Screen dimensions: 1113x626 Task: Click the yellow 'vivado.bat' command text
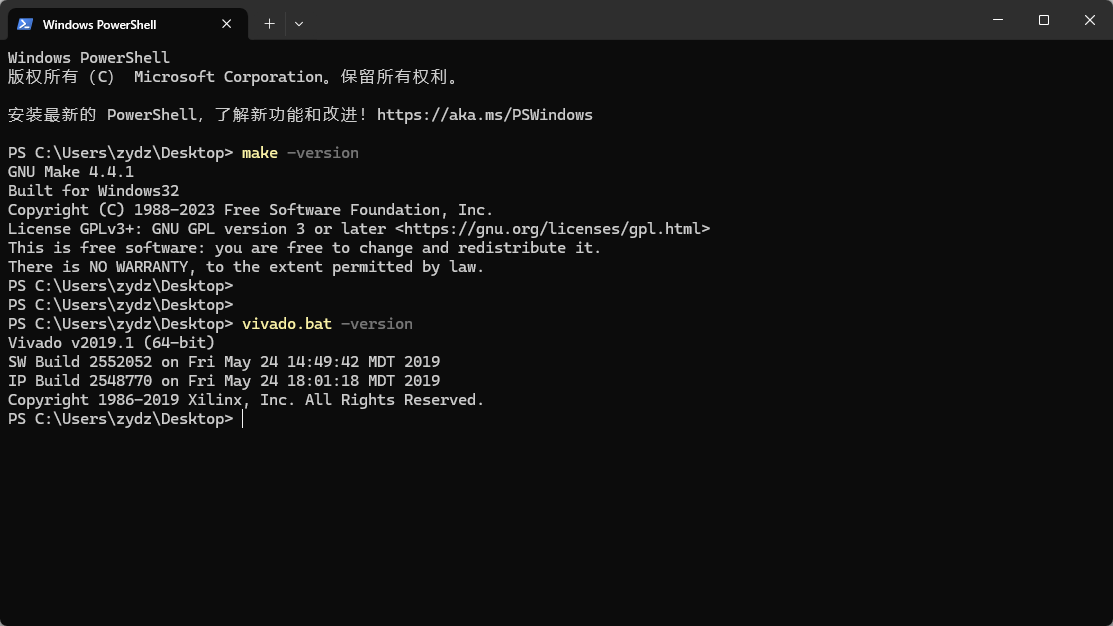tap(286, 324)
